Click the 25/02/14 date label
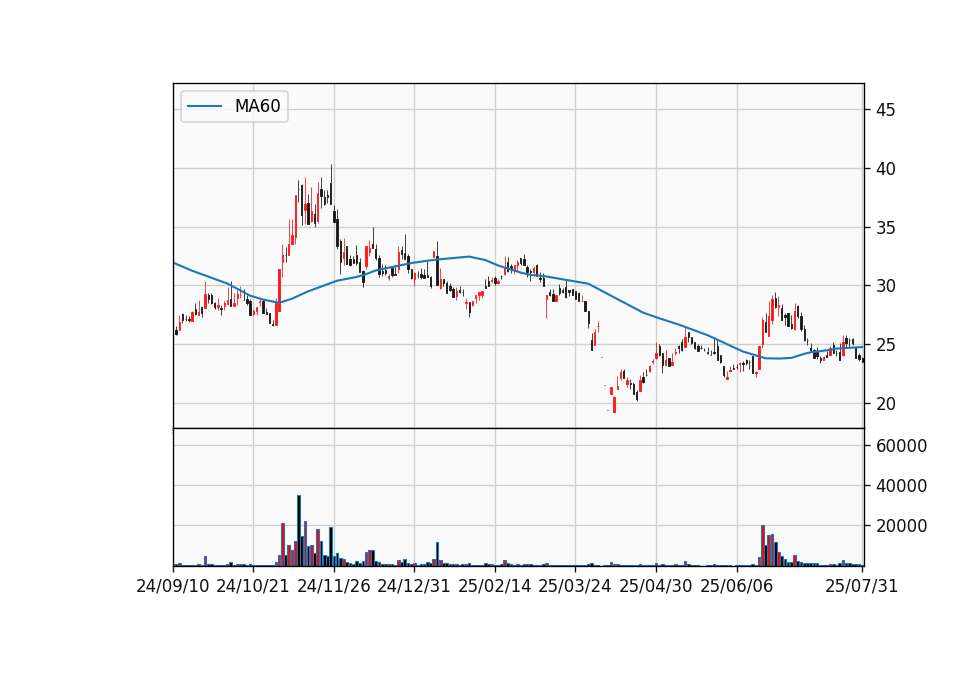Viewport: 960px width, 690px height. 495,586
